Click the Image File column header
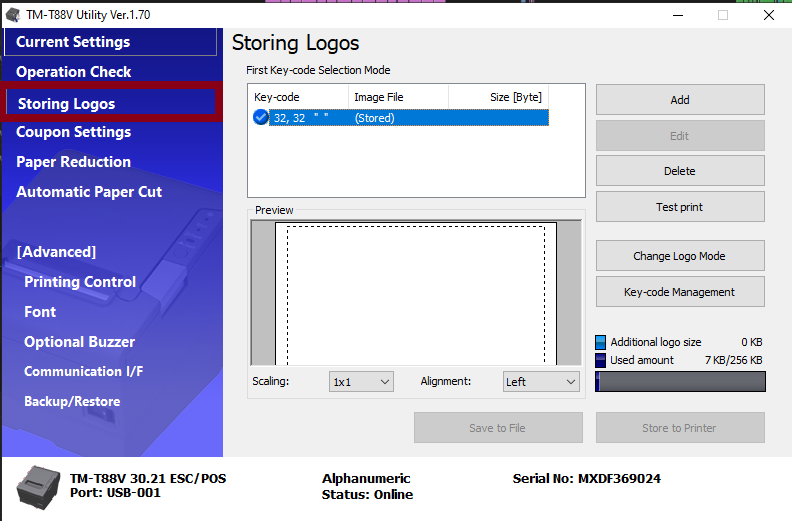This screenshot has width=800, height=521. pos(398,97)
